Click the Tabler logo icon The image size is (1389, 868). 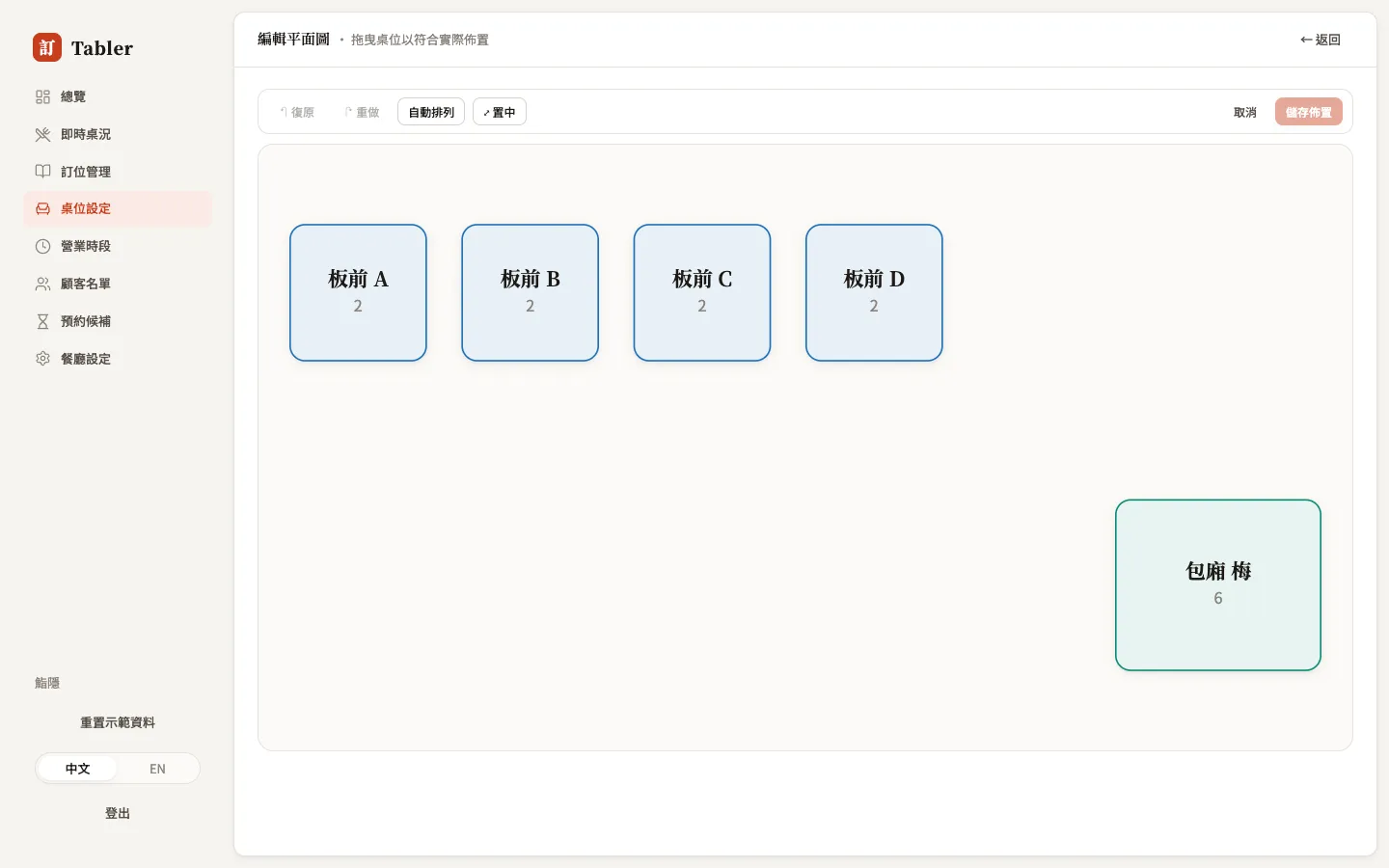coord(47,47)
